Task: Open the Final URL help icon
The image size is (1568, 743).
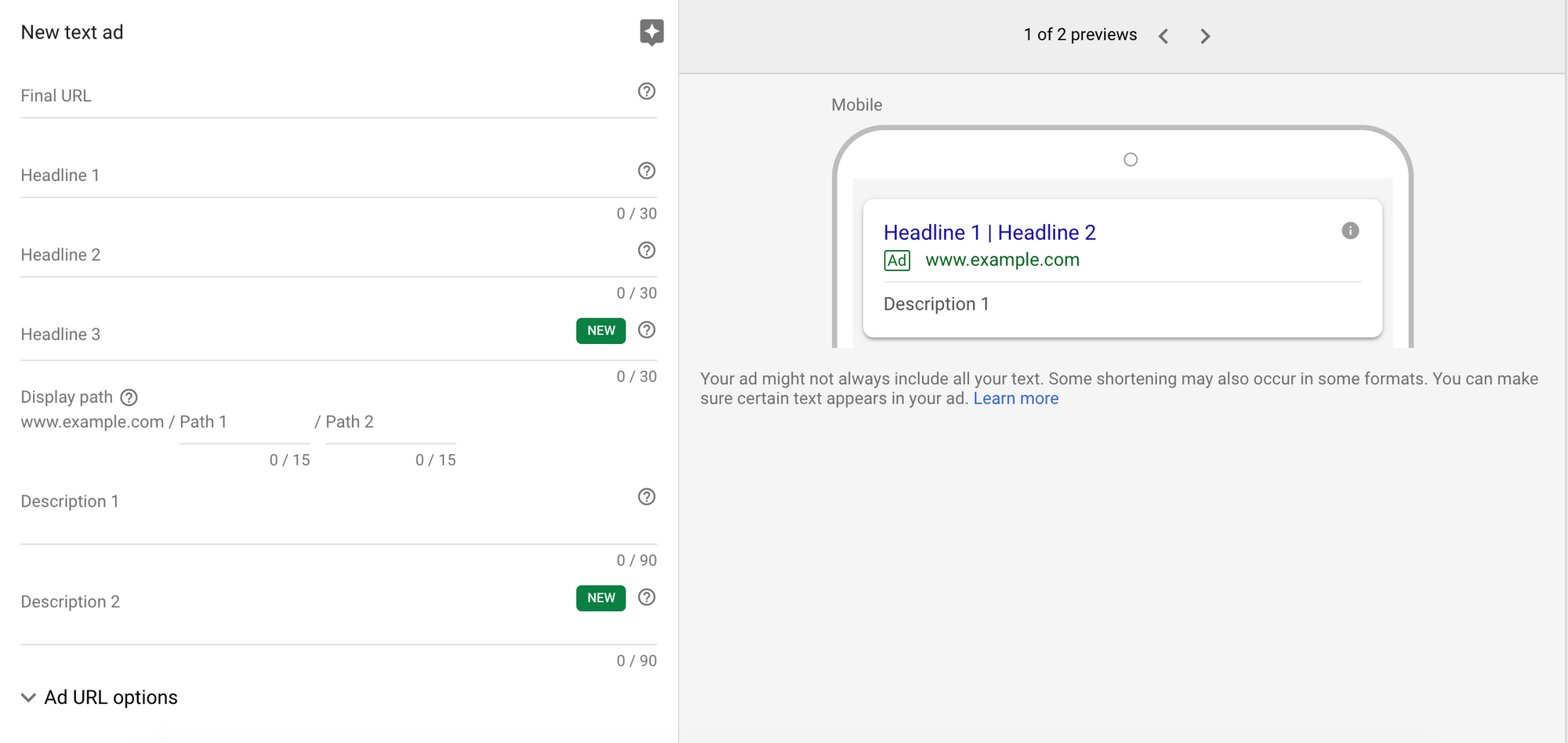Action: [646, 92]
